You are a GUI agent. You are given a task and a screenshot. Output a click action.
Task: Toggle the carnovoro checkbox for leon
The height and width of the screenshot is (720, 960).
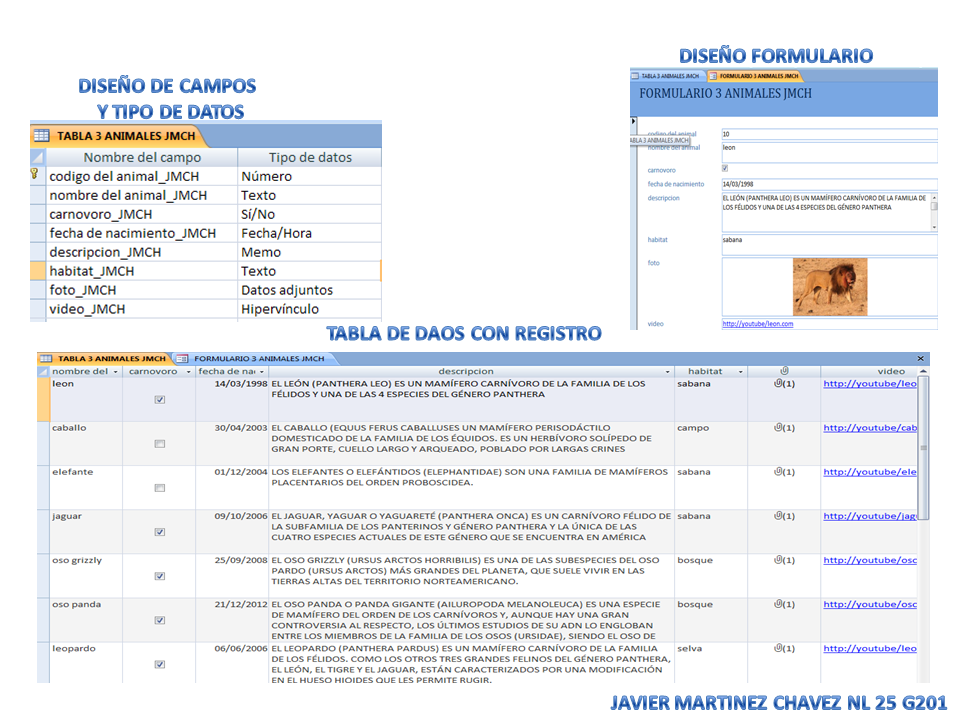point(160,400)
